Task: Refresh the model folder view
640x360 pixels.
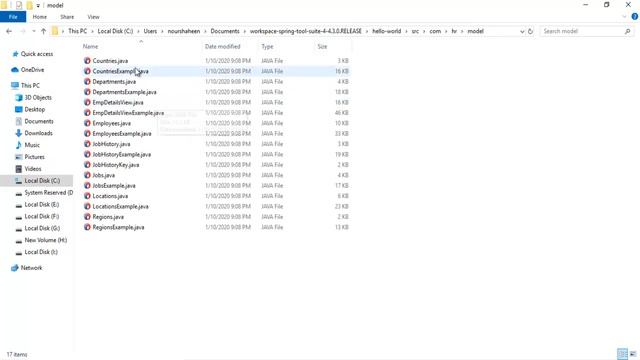Action: click(530, 31)
